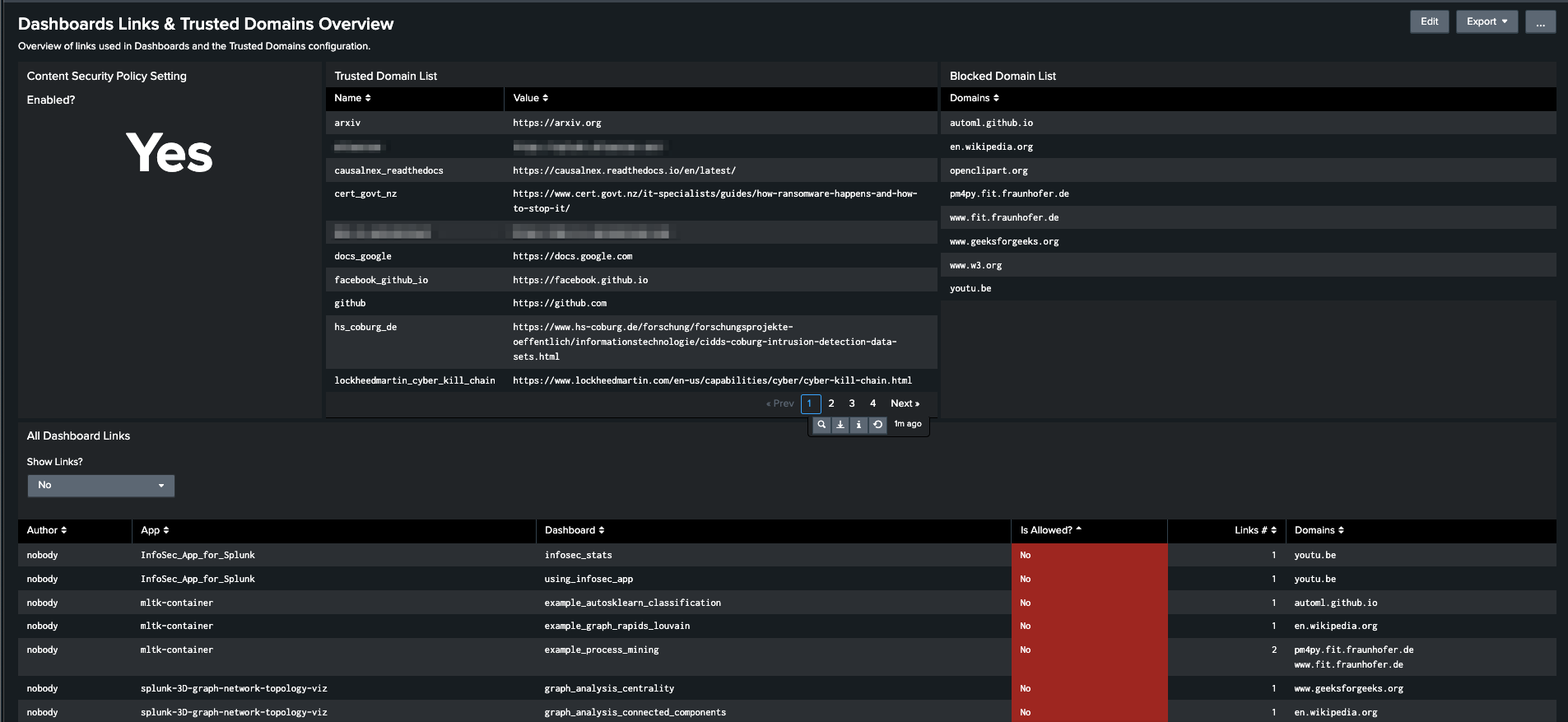Click openclipart.org in Blocked Domain List
The height and width of the screenshot is (722, 1568).
pos(989,170)
